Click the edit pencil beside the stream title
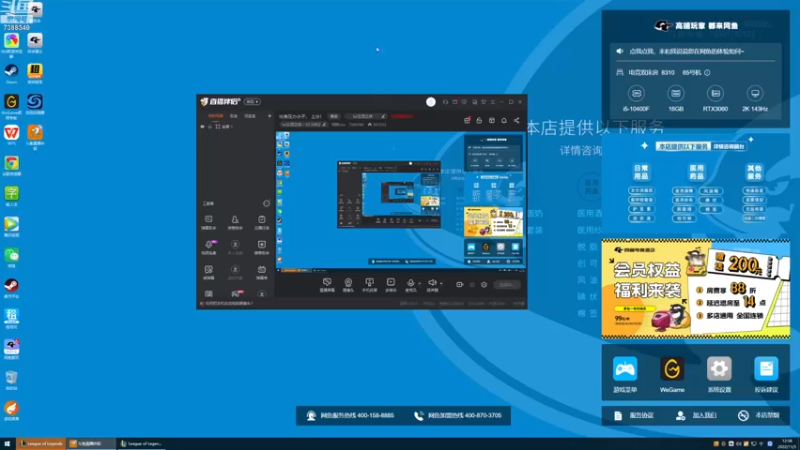 [x=383, y=116]
